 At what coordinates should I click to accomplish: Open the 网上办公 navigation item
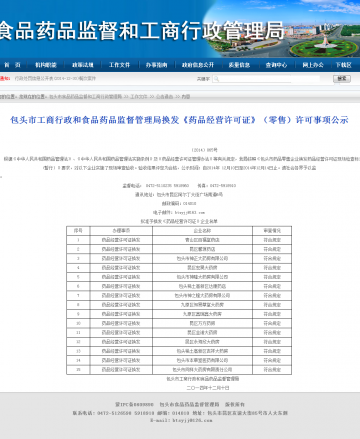click(313, 65)
